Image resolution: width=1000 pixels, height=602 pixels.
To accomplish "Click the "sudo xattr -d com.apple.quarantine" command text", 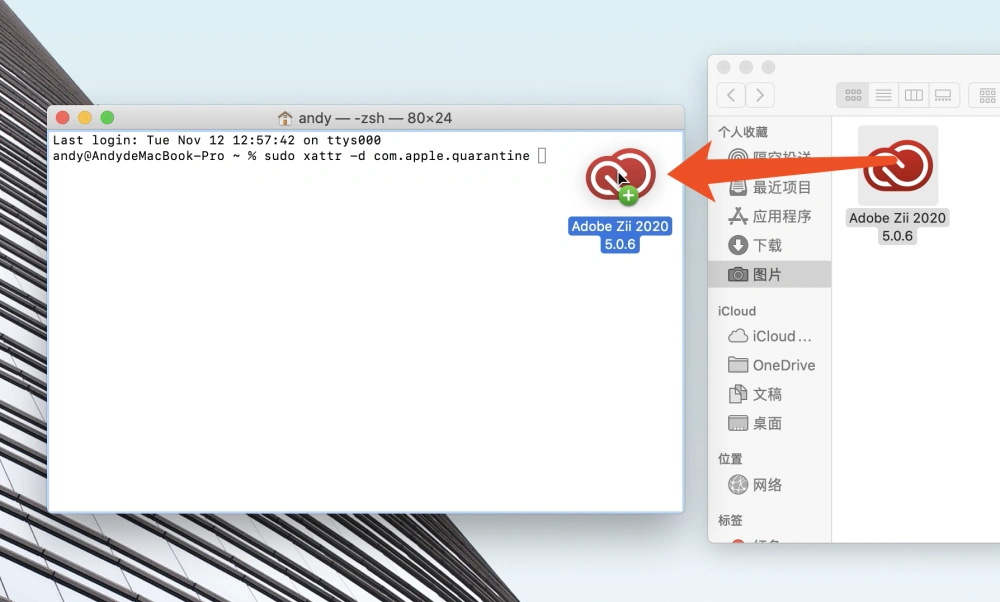I will 397,156.
